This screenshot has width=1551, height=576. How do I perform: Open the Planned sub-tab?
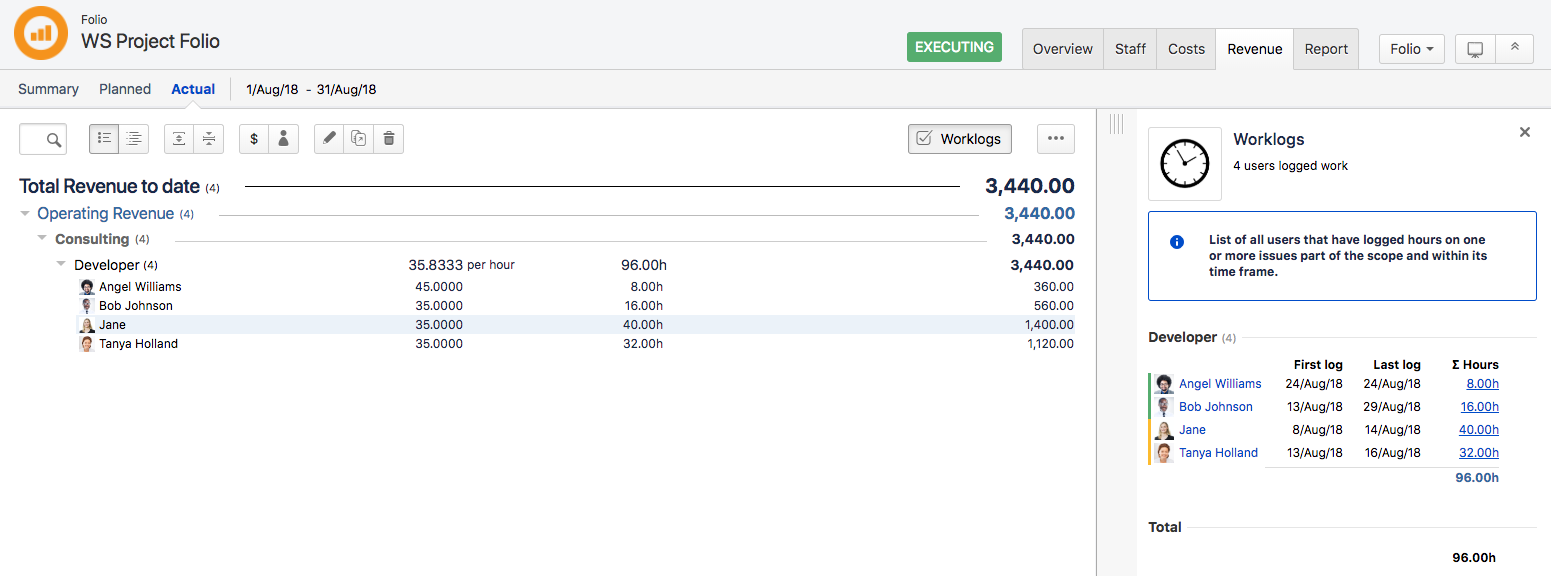pyautogui.click(x=125, y=89)
